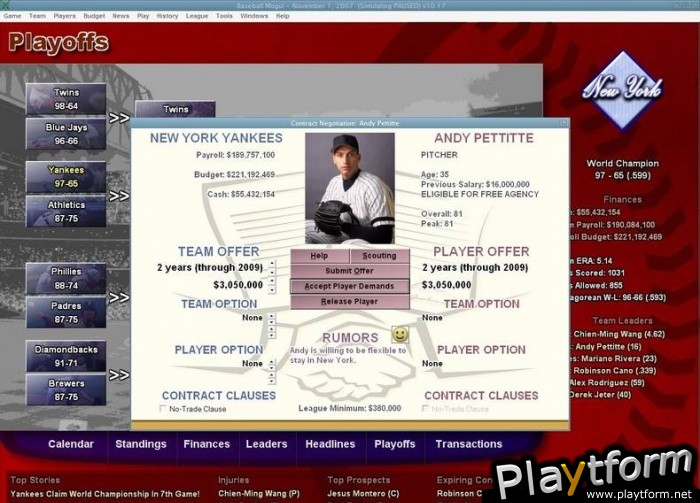This screenshot has height=503, width=700.
Task: Decrease team offer contract years
Action: [272, 271]
